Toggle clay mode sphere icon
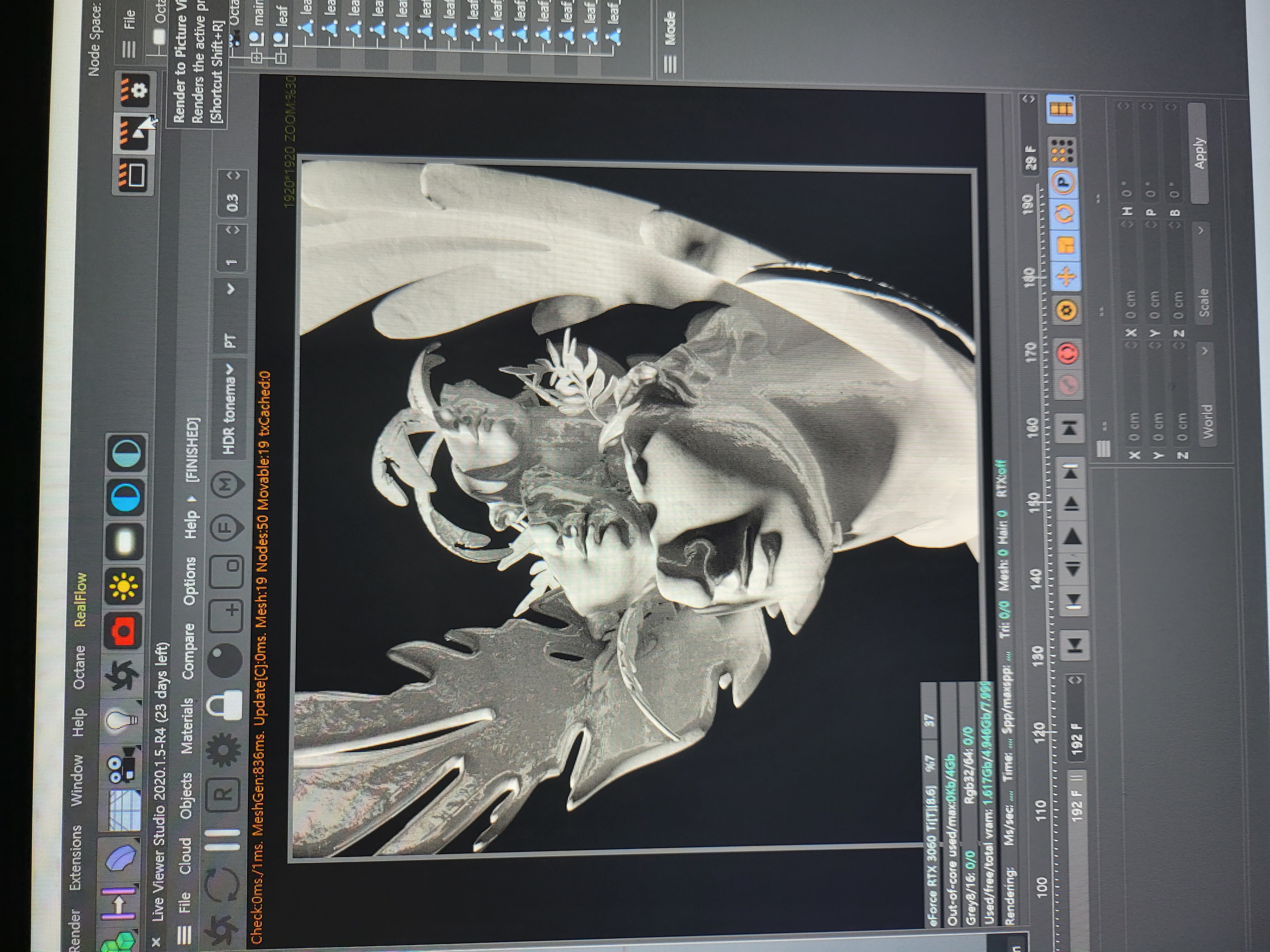The width and height of the screenshot is (1270, 952). click(x=225, y=661)
